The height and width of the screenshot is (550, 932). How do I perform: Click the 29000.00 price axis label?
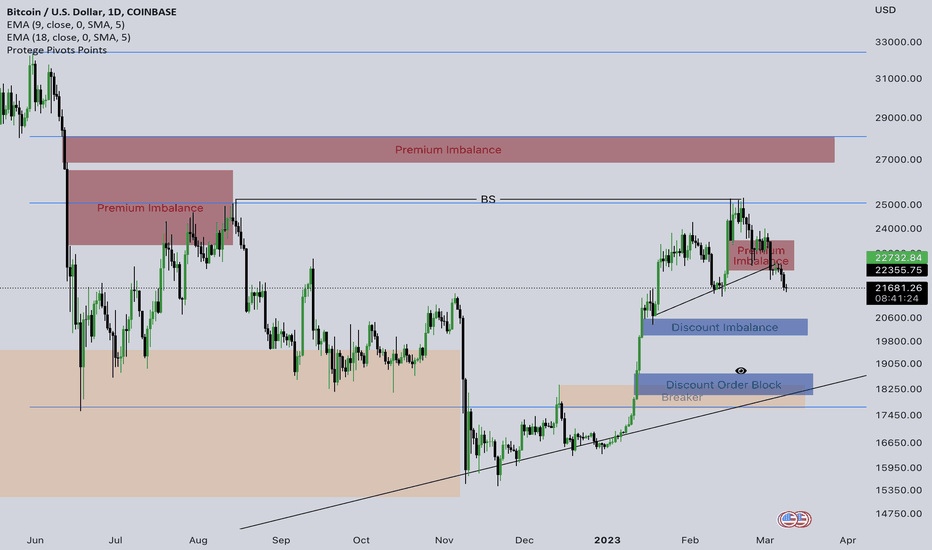click(x=898, y=118)
